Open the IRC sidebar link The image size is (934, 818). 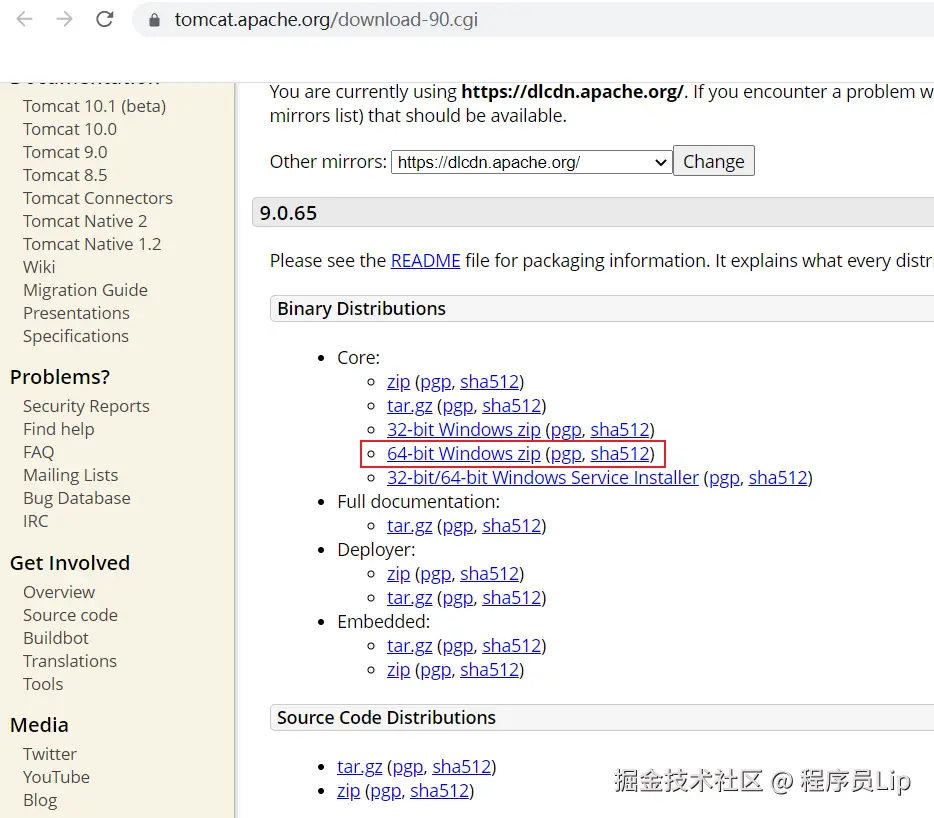[35, 521]
